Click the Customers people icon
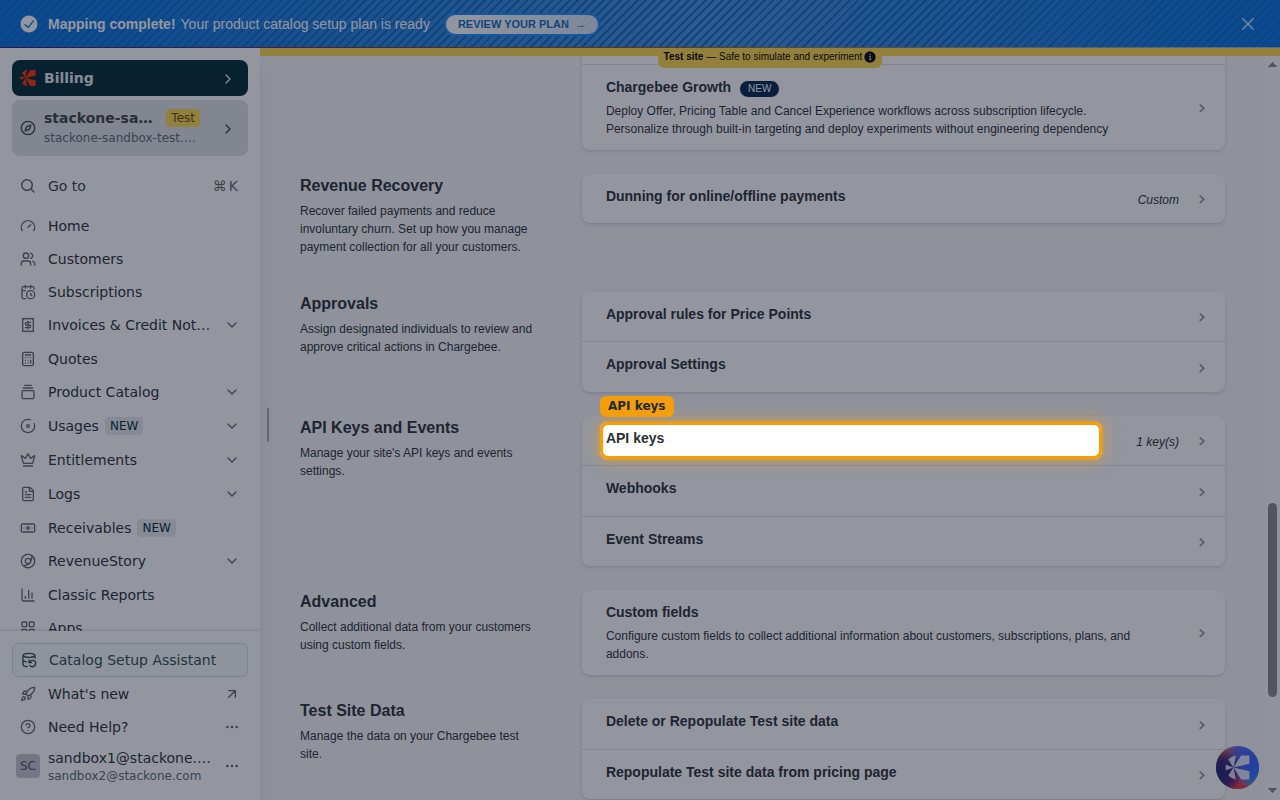1280x800 pixels. point(28,259)
